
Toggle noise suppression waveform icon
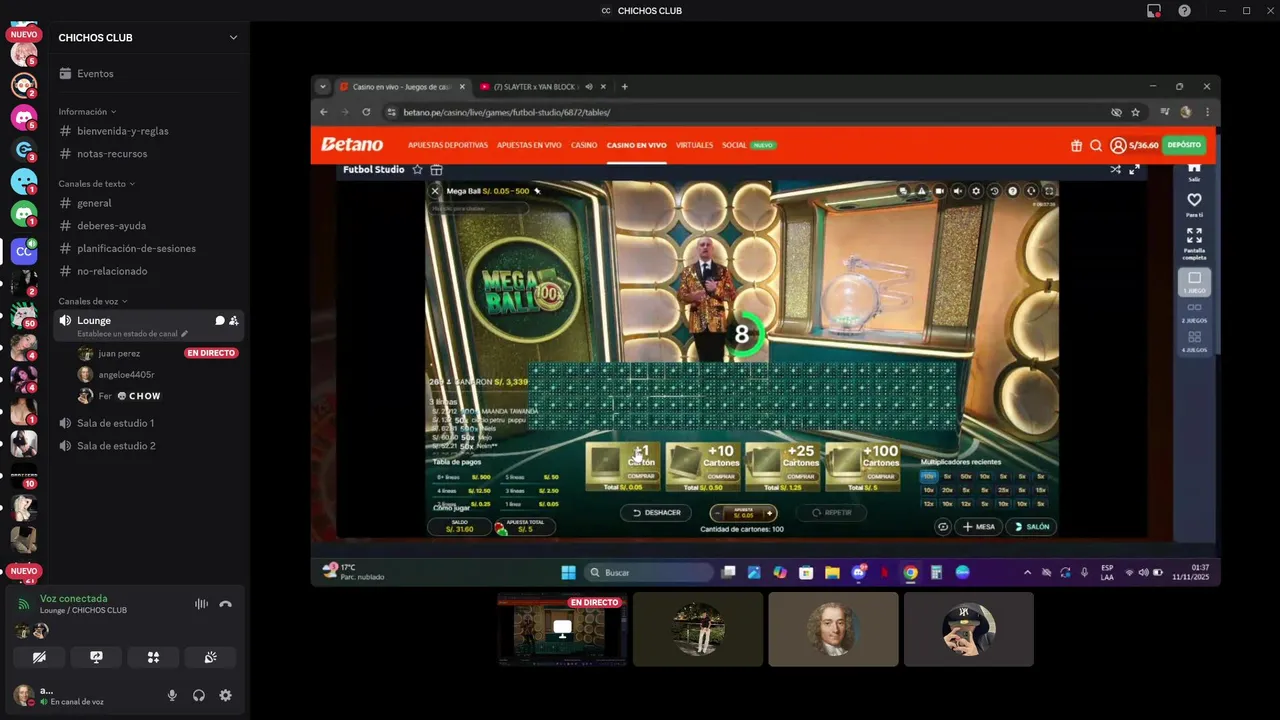(201, 604)
